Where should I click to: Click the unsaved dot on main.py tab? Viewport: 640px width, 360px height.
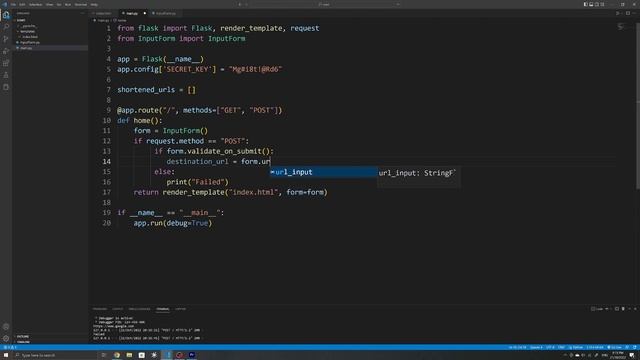144,13
